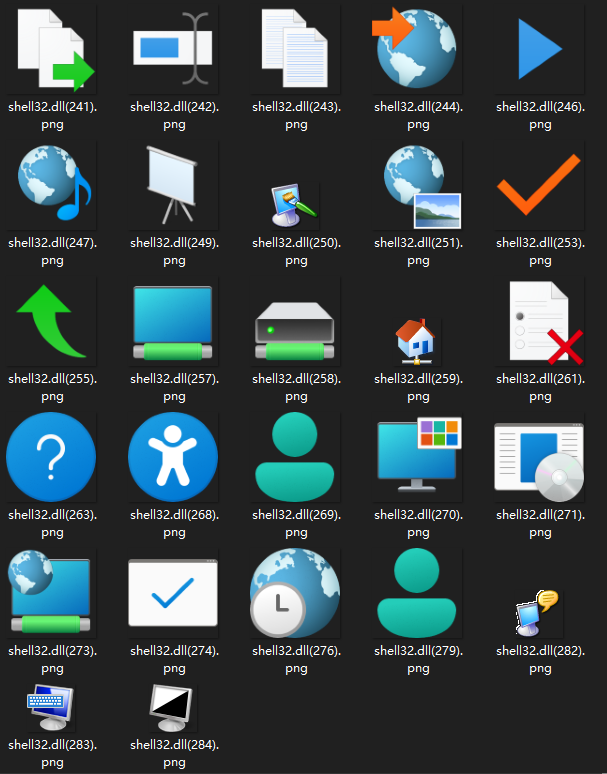
Task: Click the file name shell32.dll(258).png
Action: [x=297, y=387]
